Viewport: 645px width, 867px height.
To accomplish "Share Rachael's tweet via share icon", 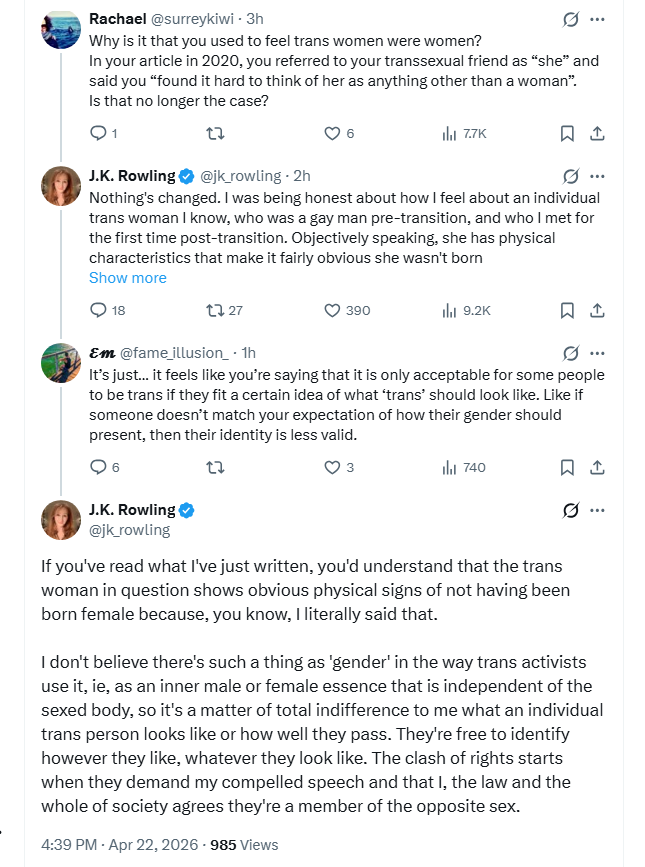I will point(597,133).
